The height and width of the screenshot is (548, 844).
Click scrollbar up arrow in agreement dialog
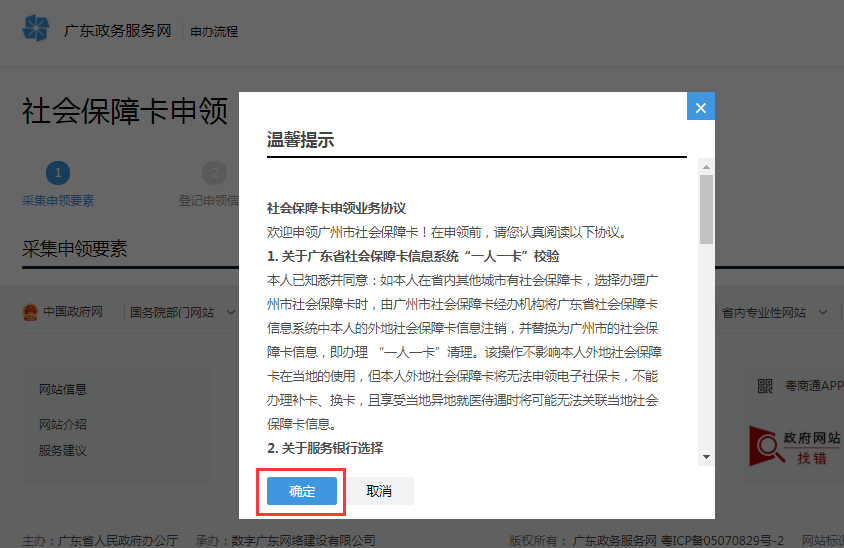pos(706,167)
